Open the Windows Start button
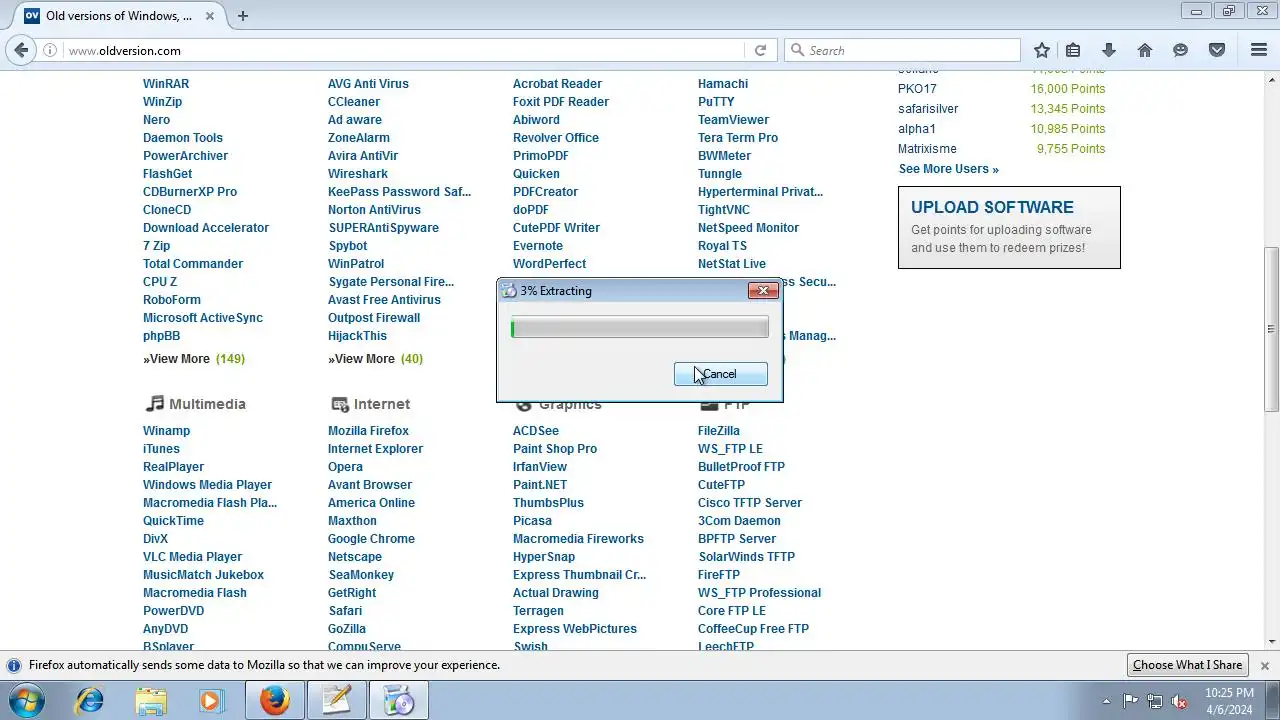The width and height of the screenshot is (1280, 720). point(29,700)
